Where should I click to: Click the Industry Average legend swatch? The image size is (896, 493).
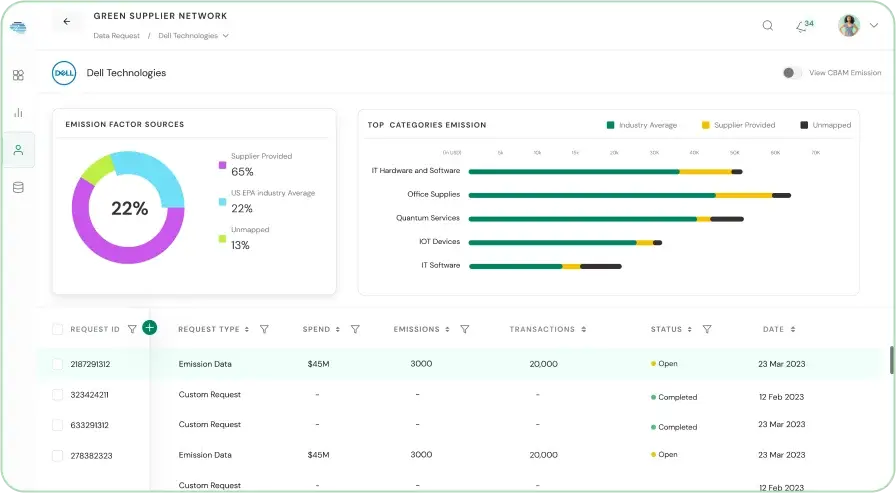pos(610,125)
